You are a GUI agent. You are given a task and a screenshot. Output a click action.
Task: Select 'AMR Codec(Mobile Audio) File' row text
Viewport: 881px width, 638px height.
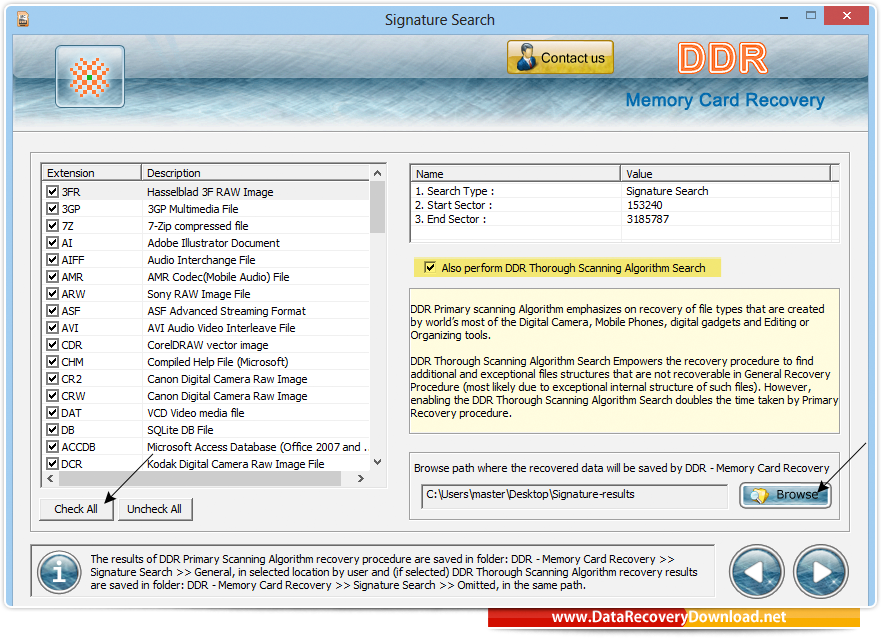point(218,277)
